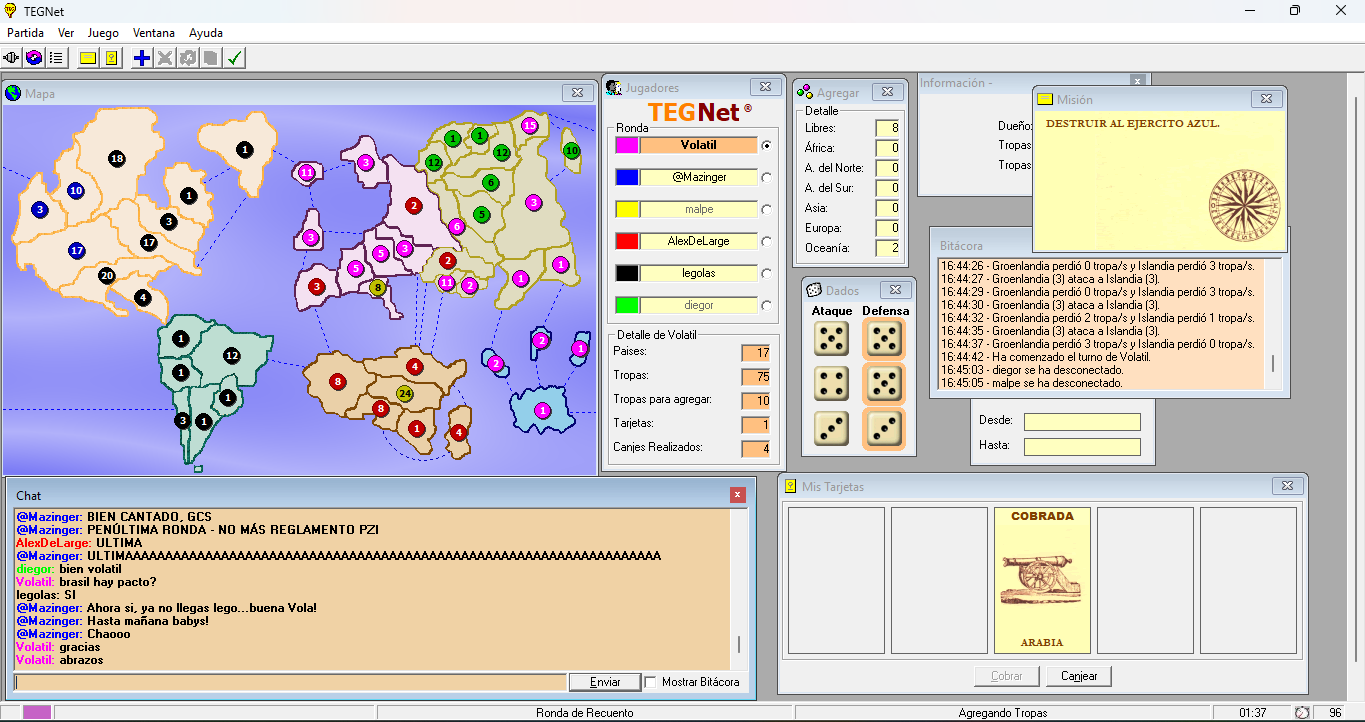Show the mission with the yellow card icon
The height and width of the screenshot is (722, 1365).
point(88,58)
